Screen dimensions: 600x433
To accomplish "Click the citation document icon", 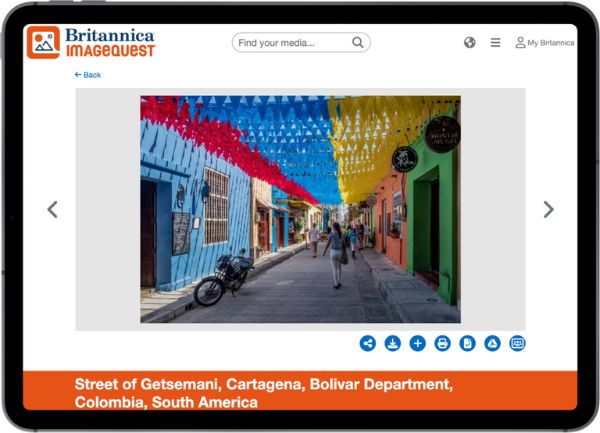I will pos(467,343).
